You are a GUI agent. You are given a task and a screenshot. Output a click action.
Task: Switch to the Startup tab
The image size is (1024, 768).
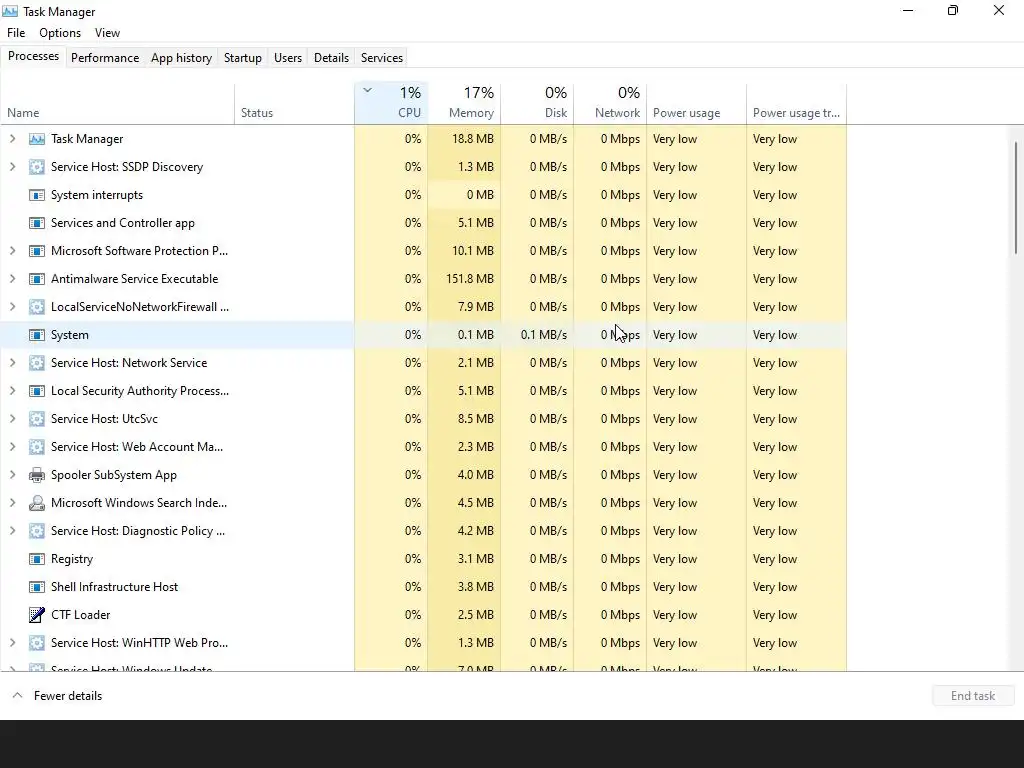point(243,57)
